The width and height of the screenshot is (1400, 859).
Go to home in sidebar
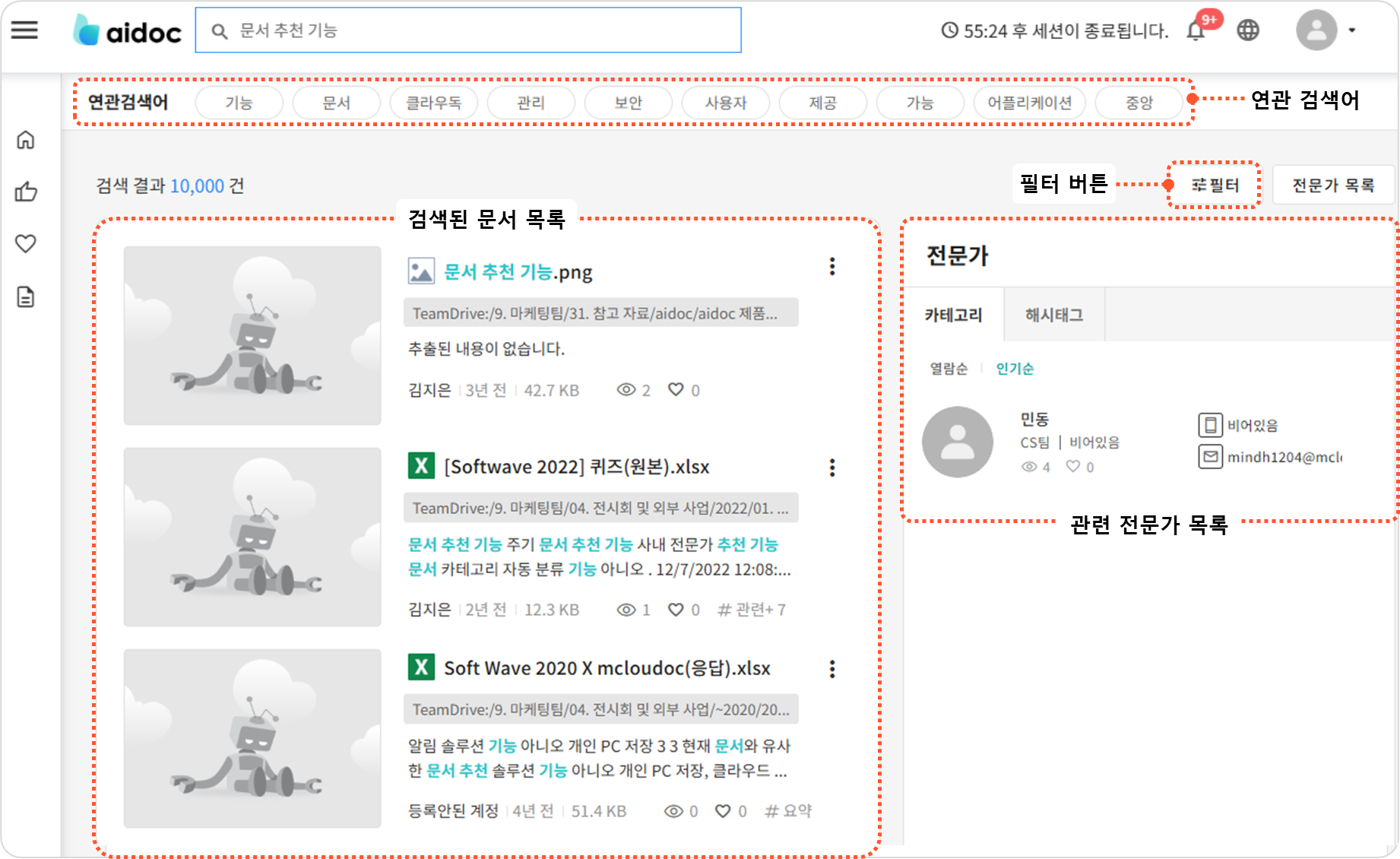coord(26,140)
